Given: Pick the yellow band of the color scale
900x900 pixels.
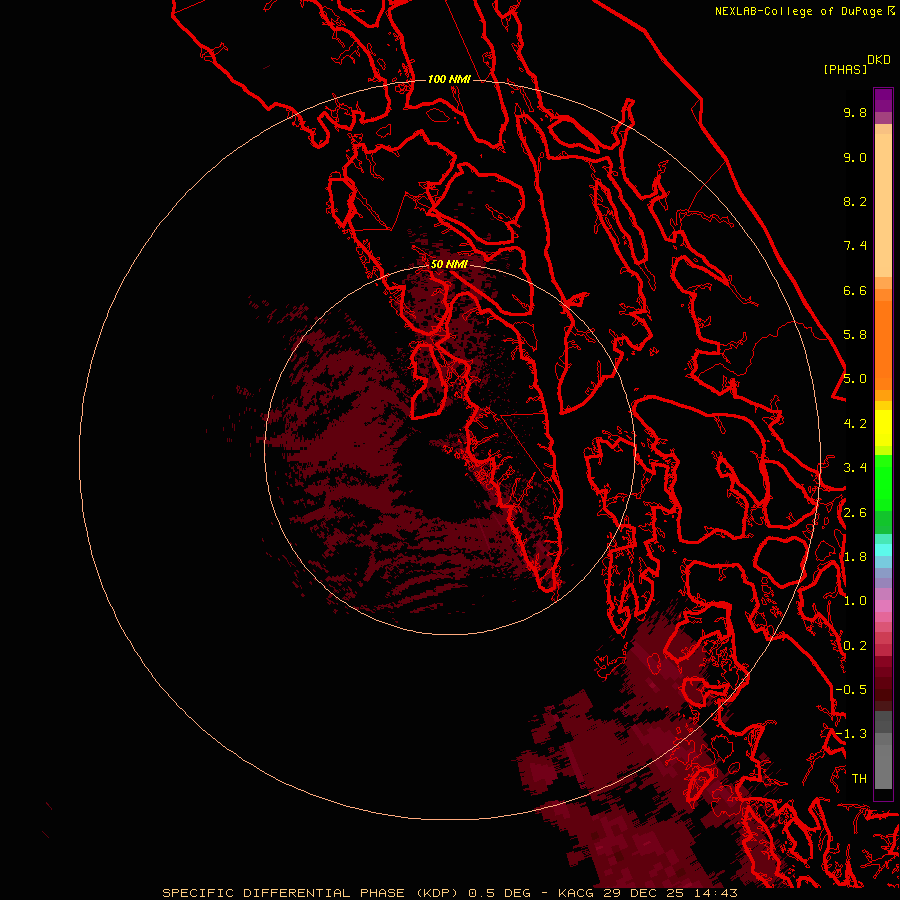Looking at the screenshot, I should point(883,428).
